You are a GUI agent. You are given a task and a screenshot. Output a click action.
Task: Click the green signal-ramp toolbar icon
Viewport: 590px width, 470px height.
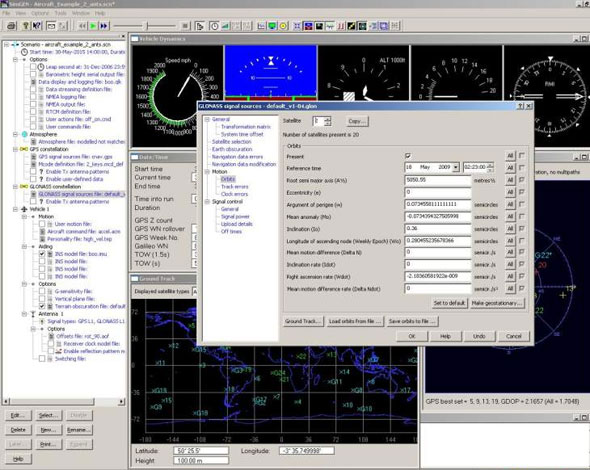225,26
